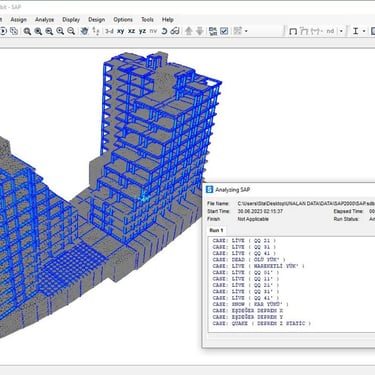375x375 pixels.
Task: Open the Display menu
Action: pos(71,20)
